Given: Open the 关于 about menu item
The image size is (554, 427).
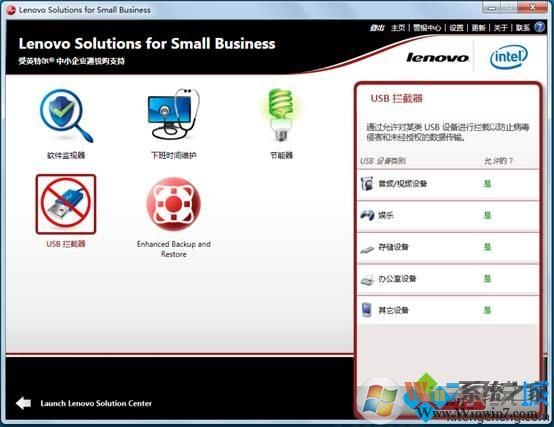Looking at the screenshot, I should point(500,28).
